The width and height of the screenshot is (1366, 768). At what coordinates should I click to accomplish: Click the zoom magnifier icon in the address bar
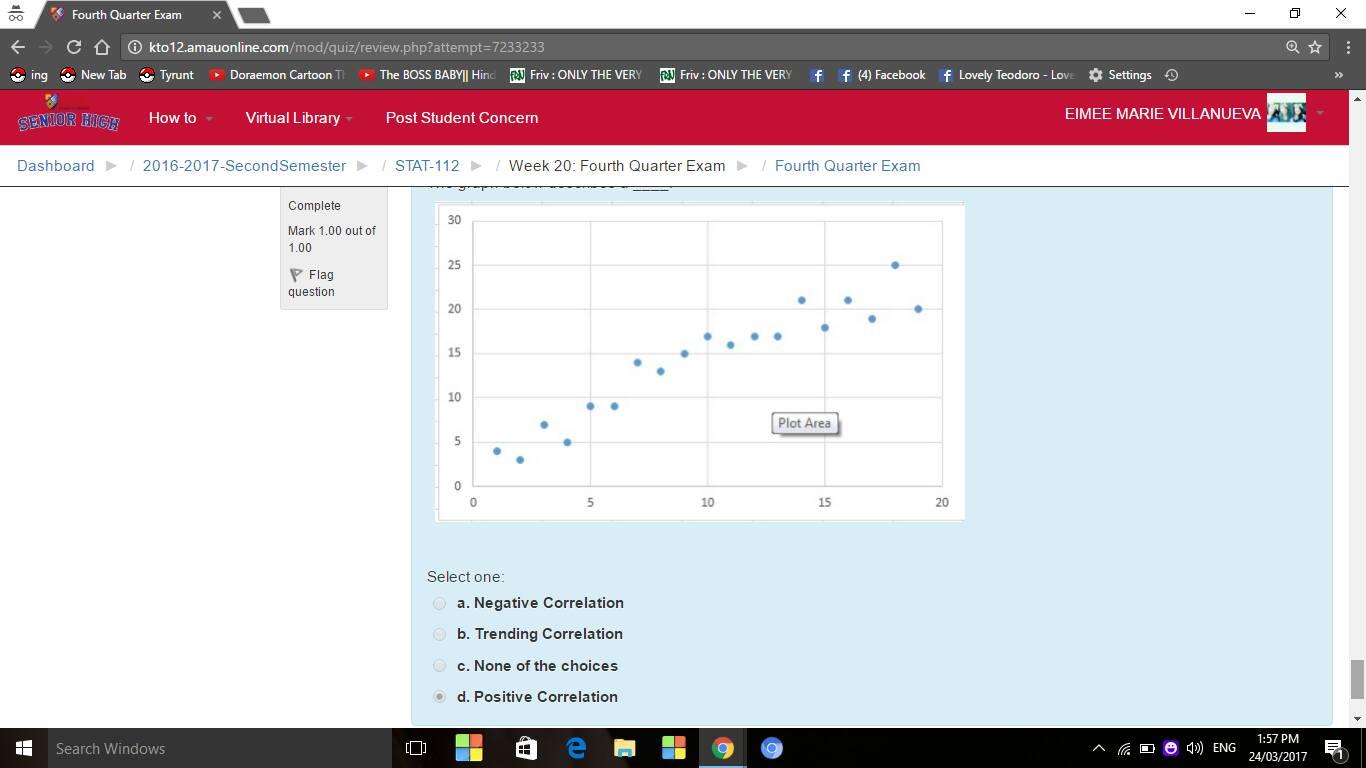coord(1292,47)
